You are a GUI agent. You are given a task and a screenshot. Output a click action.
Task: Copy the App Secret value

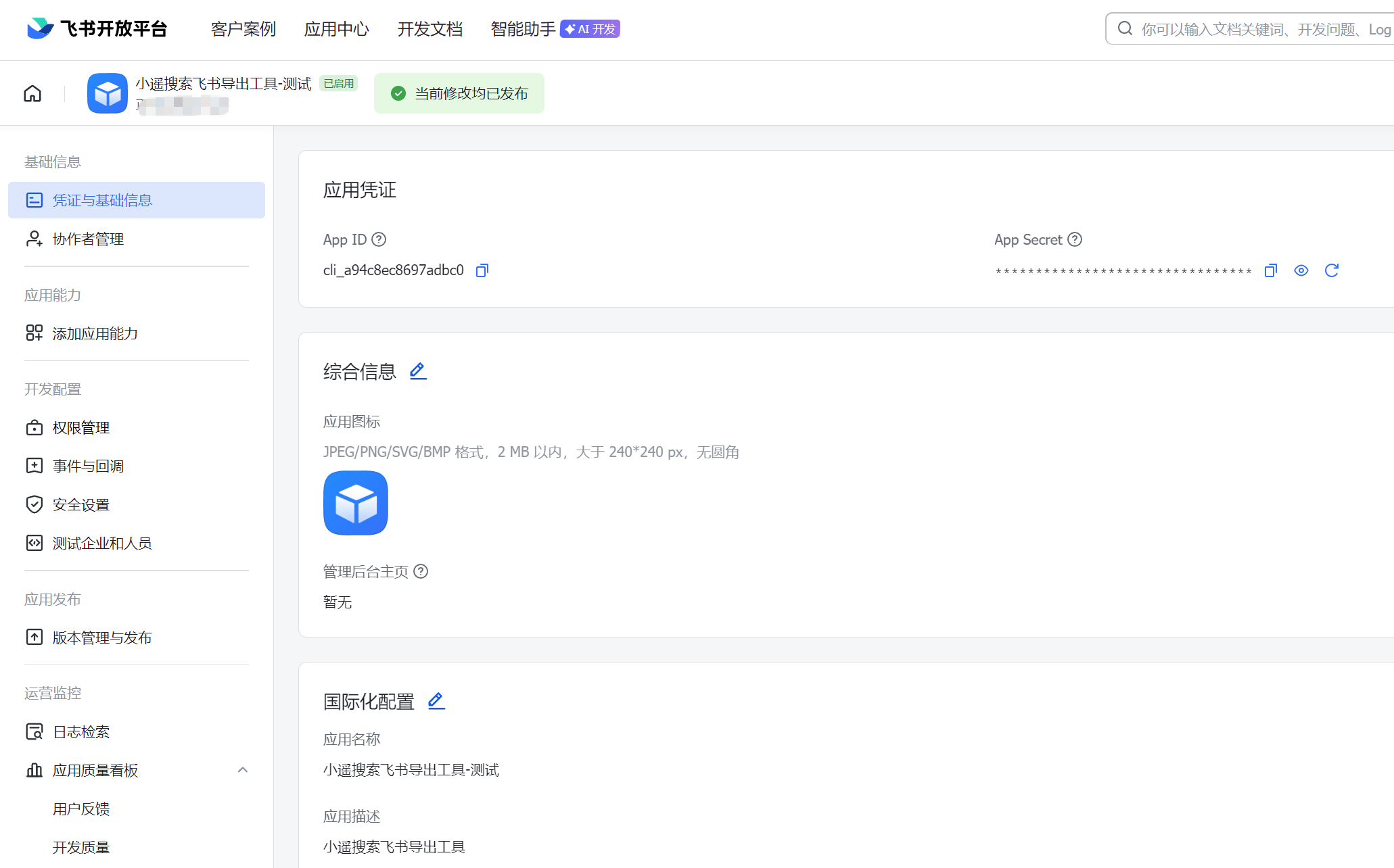click(1270, 270)
